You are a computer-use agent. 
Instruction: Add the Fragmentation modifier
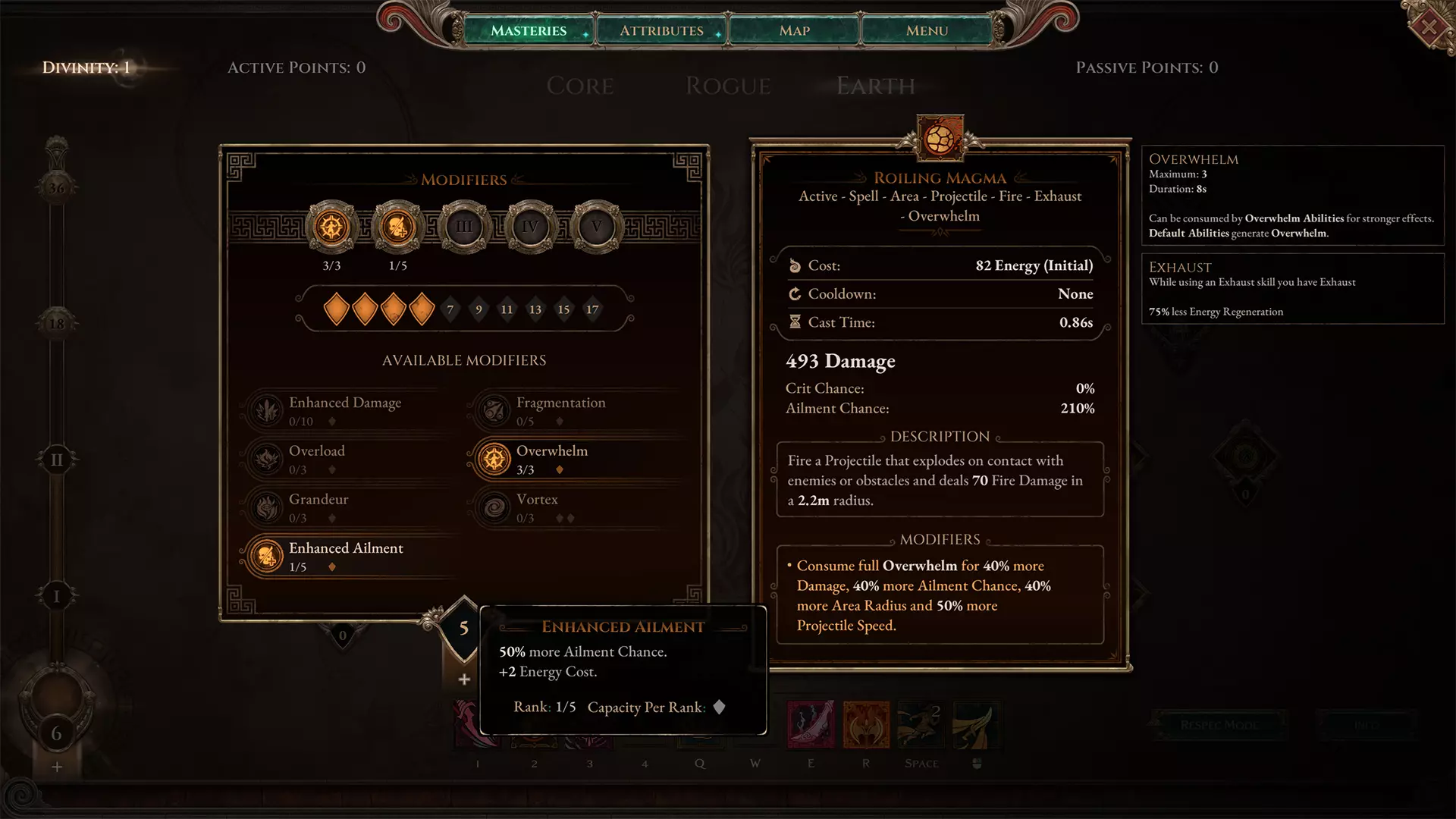(x=576, y=410)
